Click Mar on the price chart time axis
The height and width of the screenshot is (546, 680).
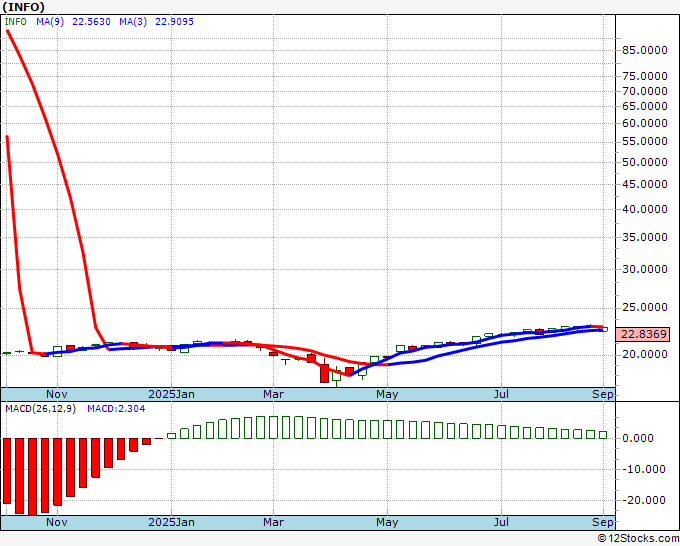tap(273, 394)
